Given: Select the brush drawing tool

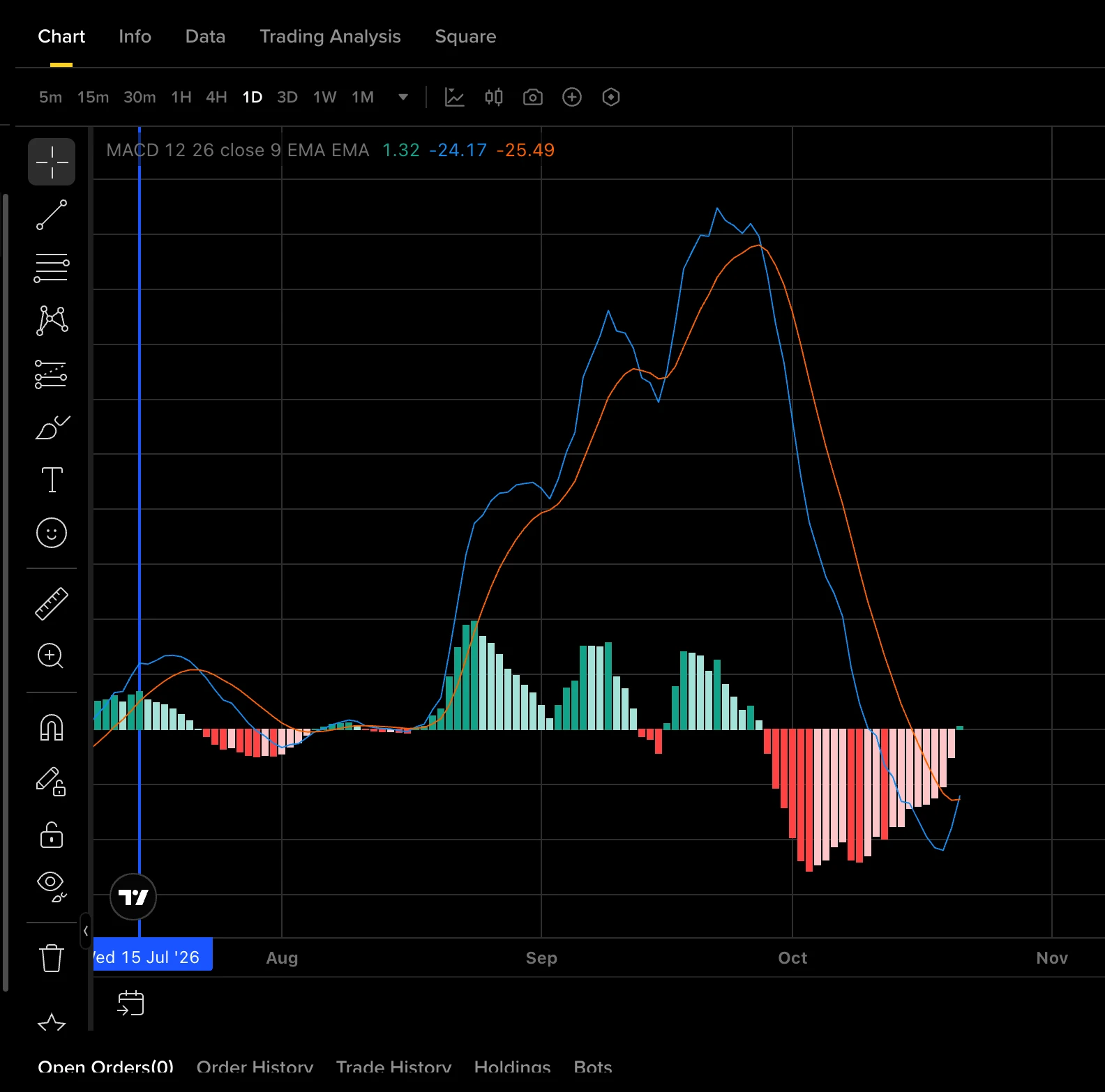Looking at the screenshot, I should coord(52,427).
